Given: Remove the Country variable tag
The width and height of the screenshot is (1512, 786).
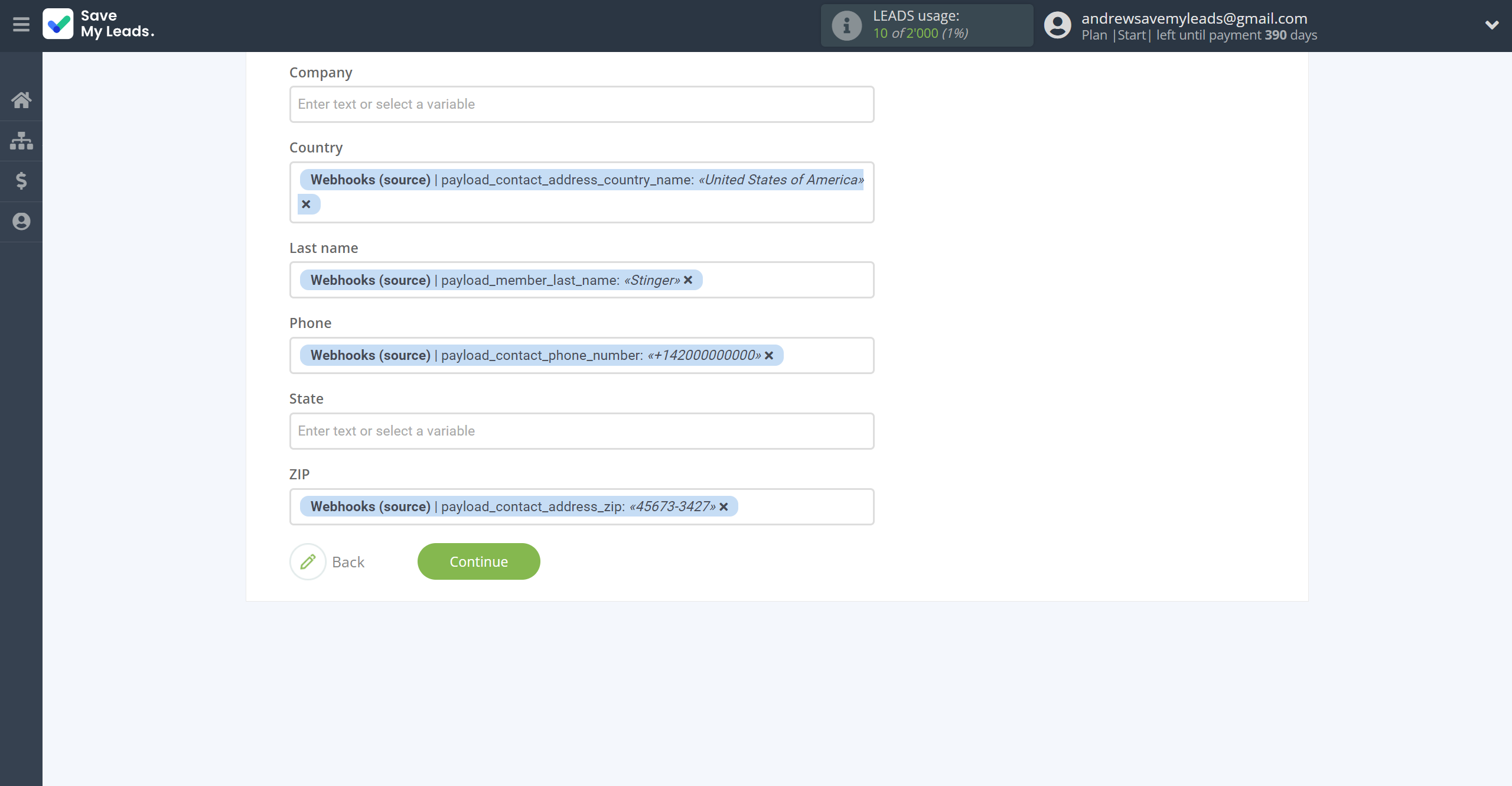Looking at the screenshot, I should (x=306, y=204).
